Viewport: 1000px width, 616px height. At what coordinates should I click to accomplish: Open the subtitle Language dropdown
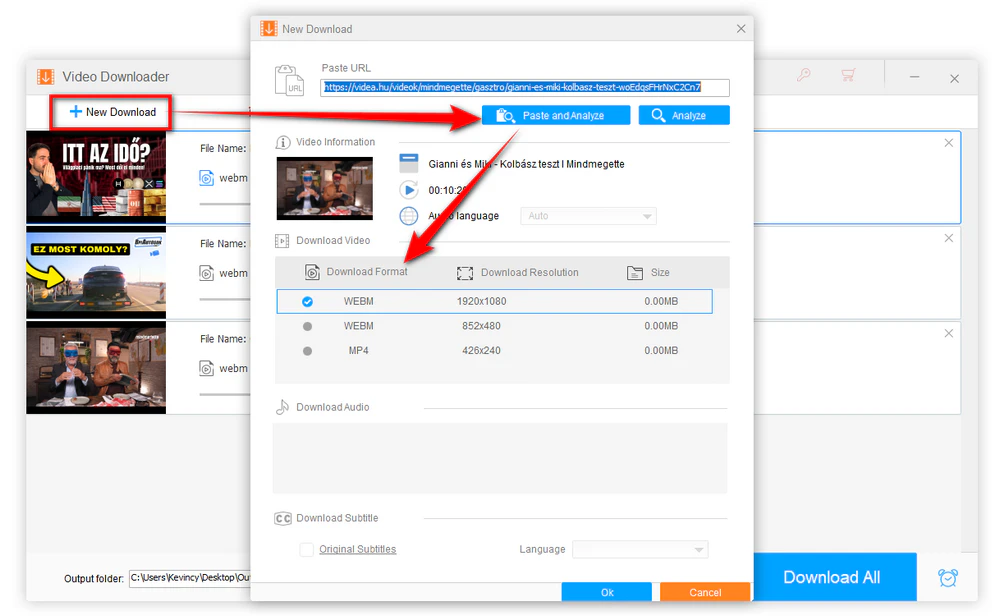(639, 549)
